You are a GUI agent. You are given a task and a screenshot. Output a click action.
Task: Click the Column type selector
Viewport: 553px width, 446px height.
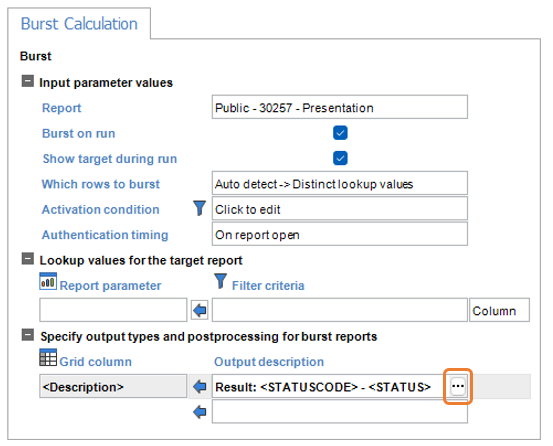tap(499, 310)
